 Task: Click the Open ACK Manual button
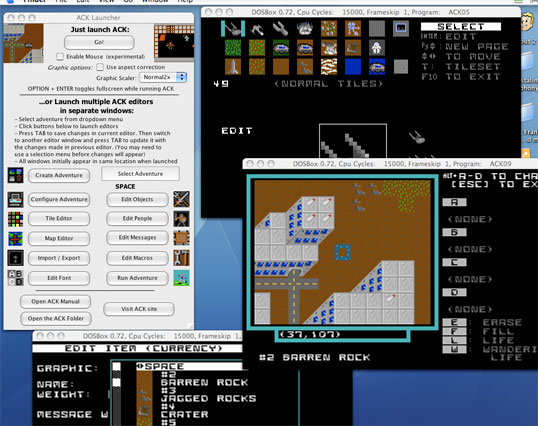point(56,301)
